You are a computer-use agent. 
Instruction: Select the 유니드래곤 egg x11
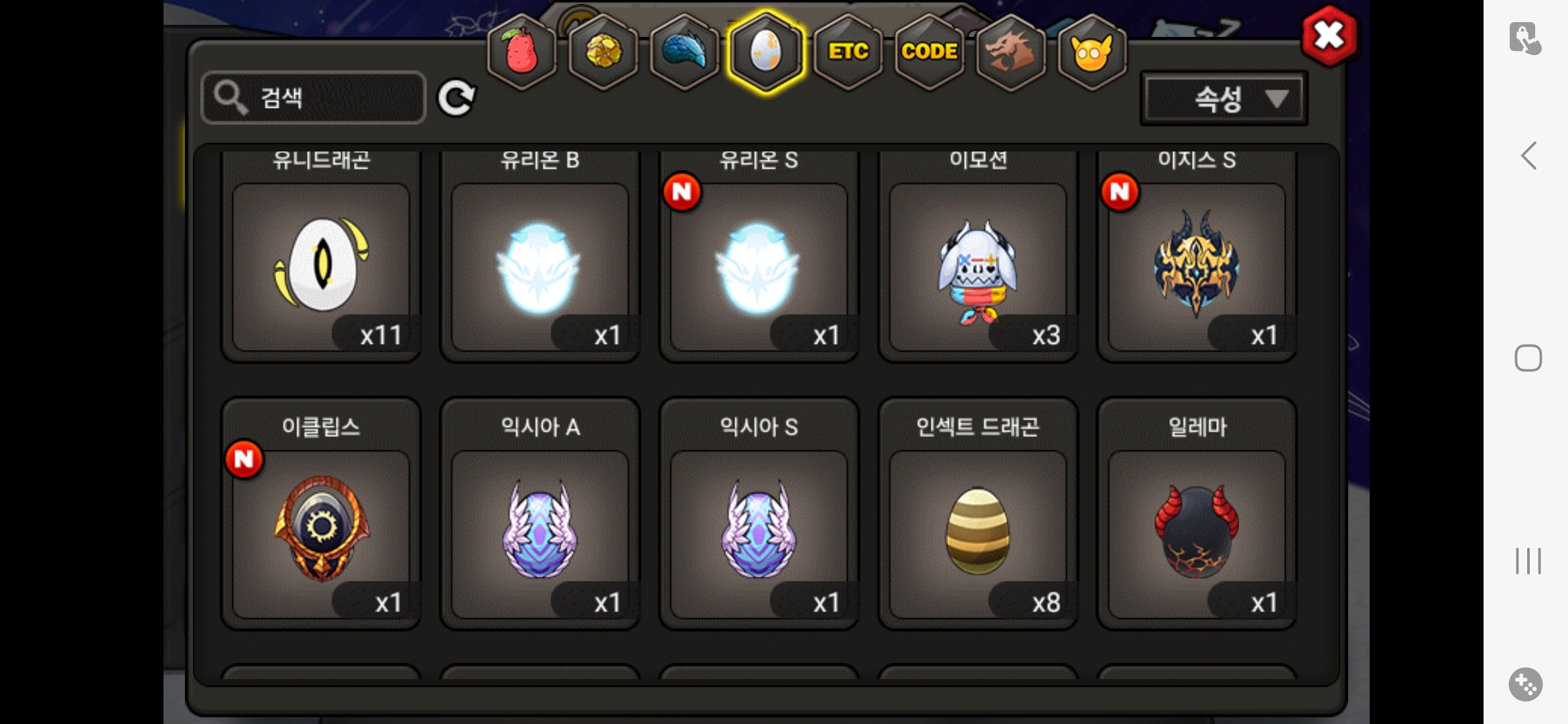(x=321, y=255)
